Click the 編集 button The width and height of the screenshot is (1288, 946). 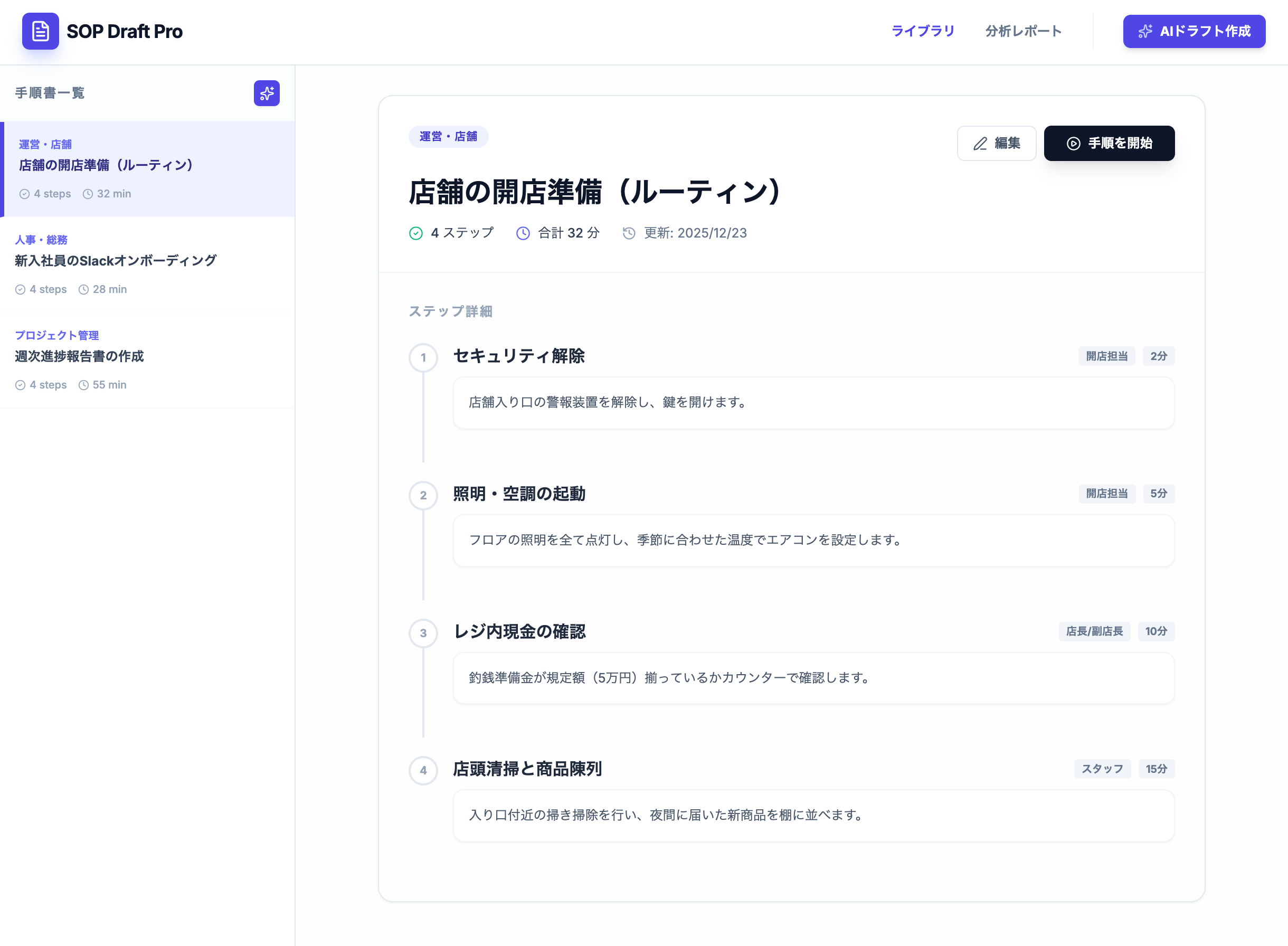996,143
